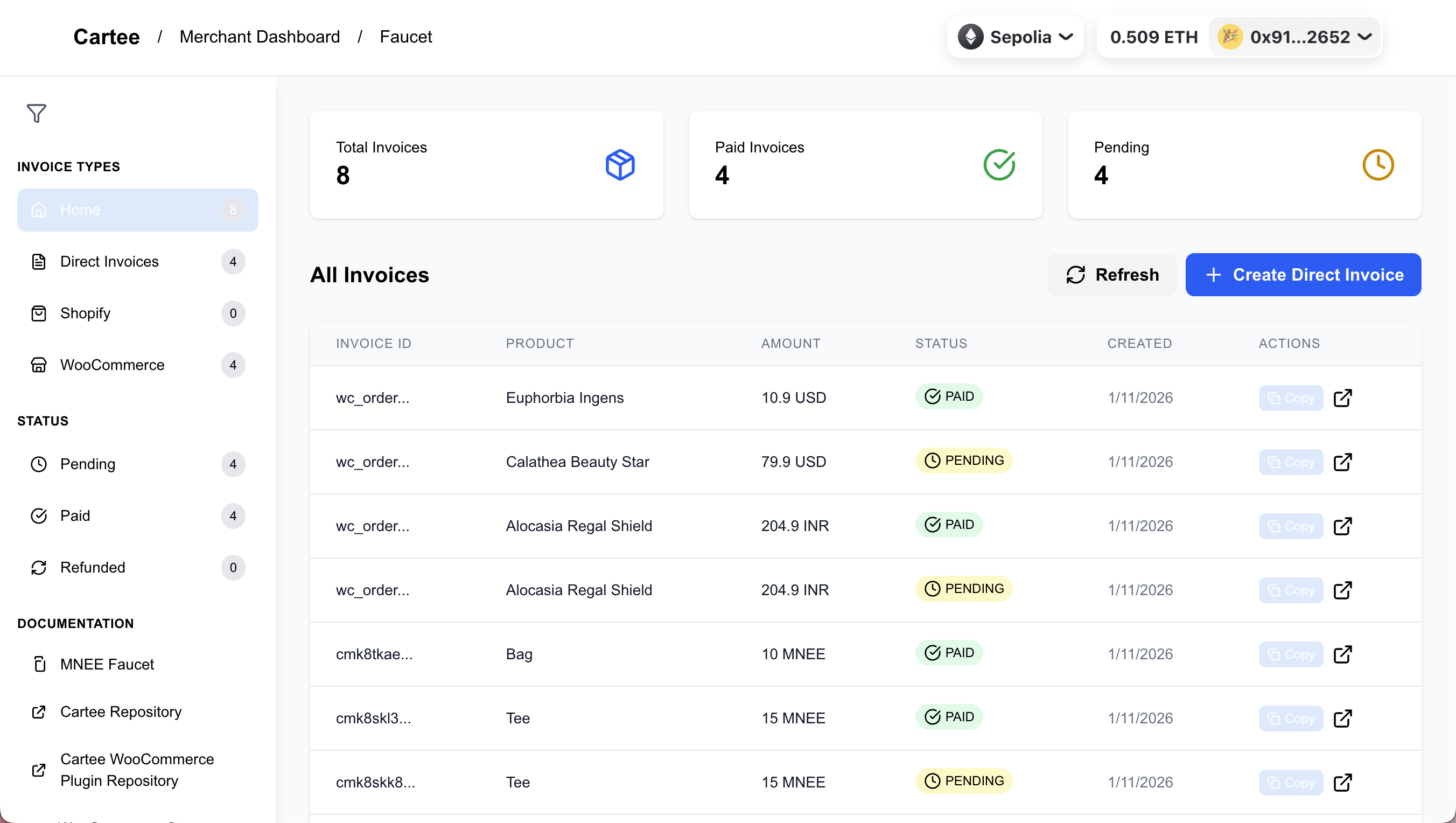Viewport: 1456px width, 823px height.
Task: Open external link for Euphorbia Ingens invoice
Action: click(x=1342, y=398)
